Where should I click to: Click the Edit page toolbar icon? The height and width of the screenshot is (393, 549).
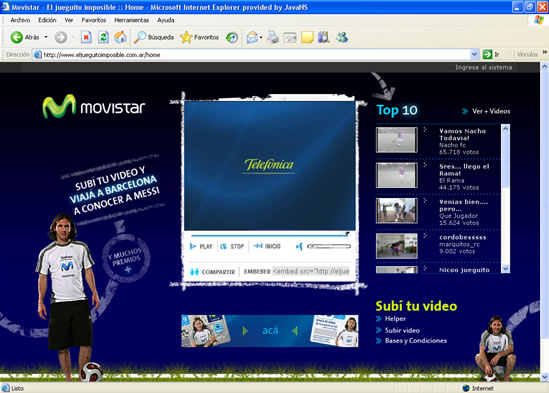point(290,37)
